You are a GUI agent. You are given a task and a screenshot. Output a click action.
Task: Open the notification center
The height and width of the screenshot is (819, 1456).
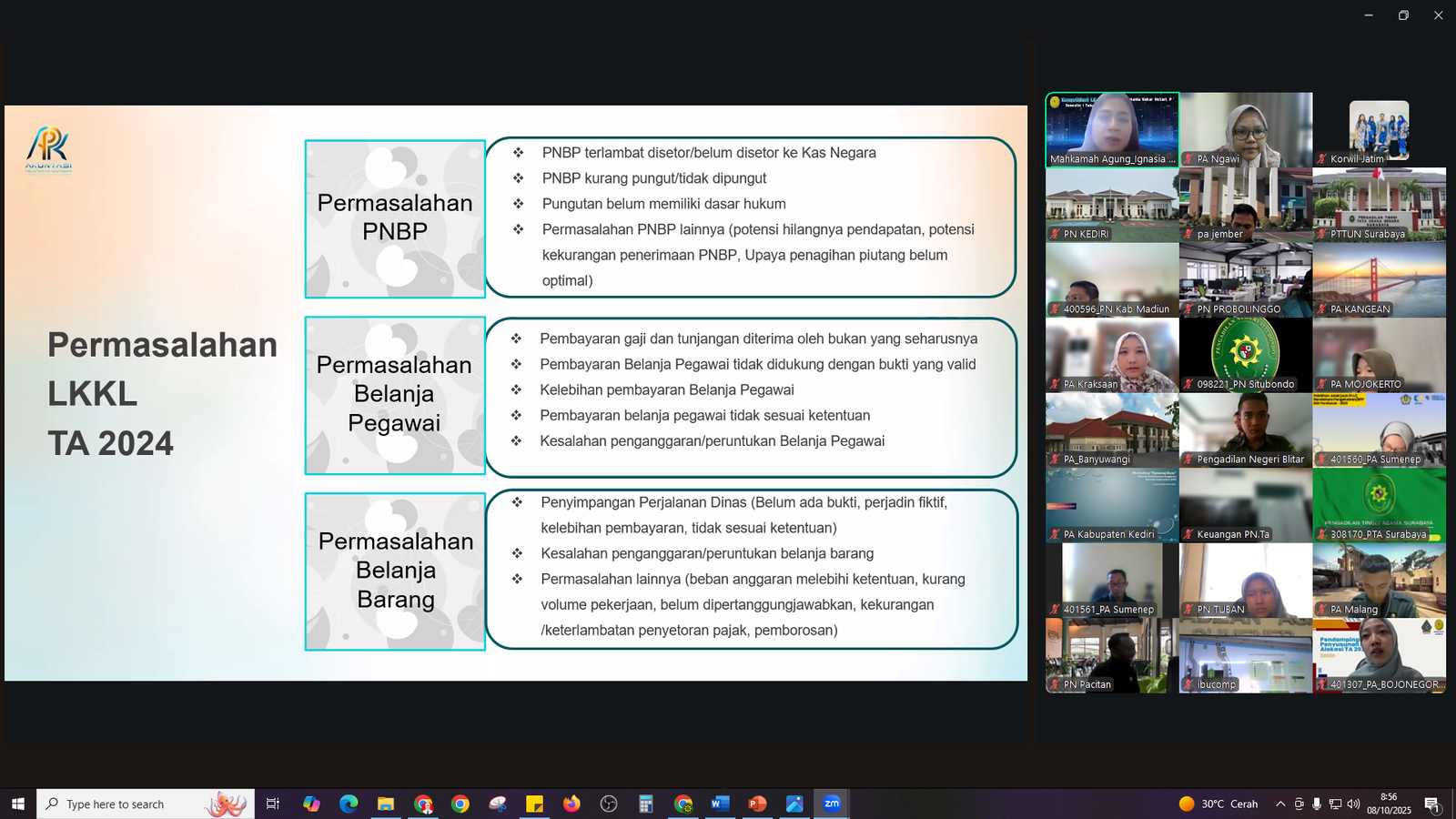pyautogui.click(x=1431, y=804)
